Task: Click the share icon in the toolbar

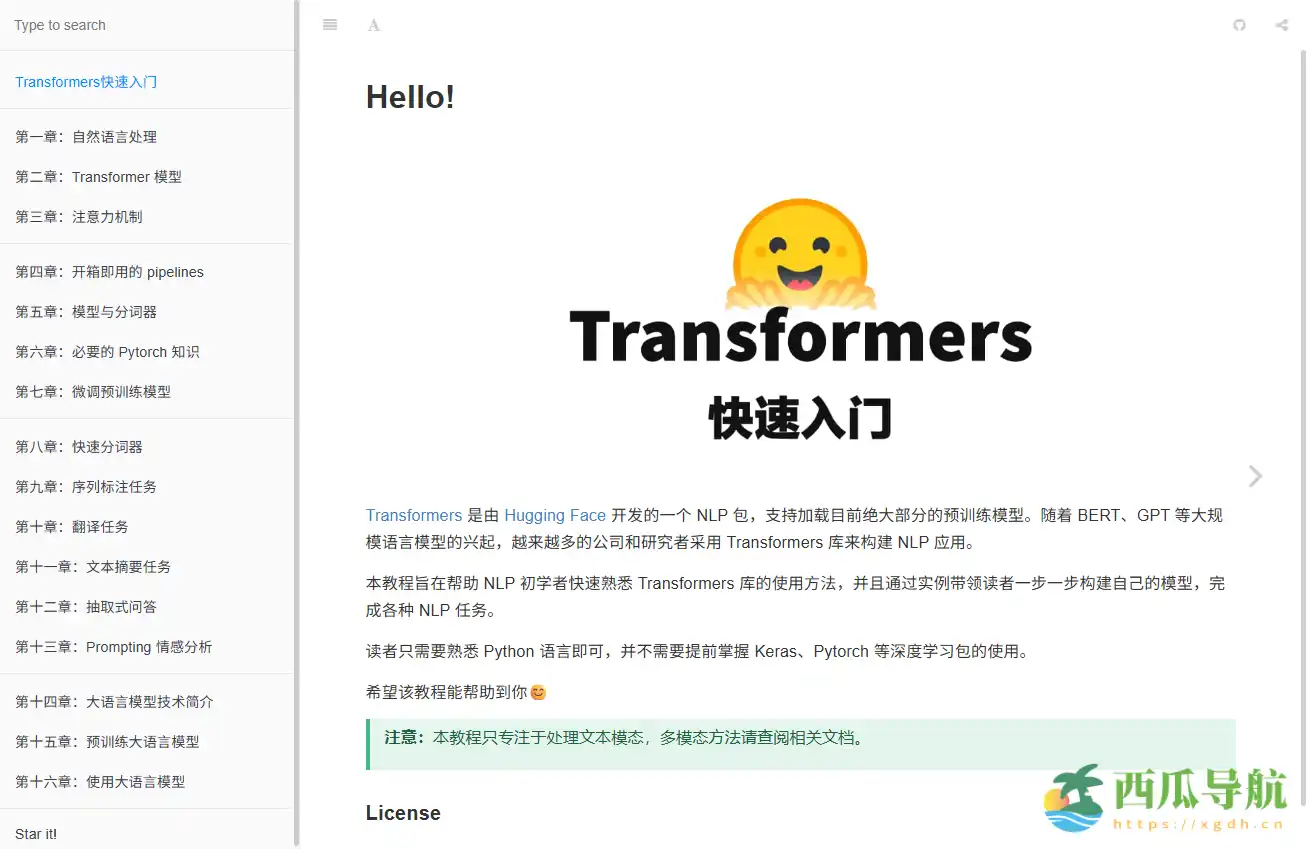Action: click(x=1281, y=24)
